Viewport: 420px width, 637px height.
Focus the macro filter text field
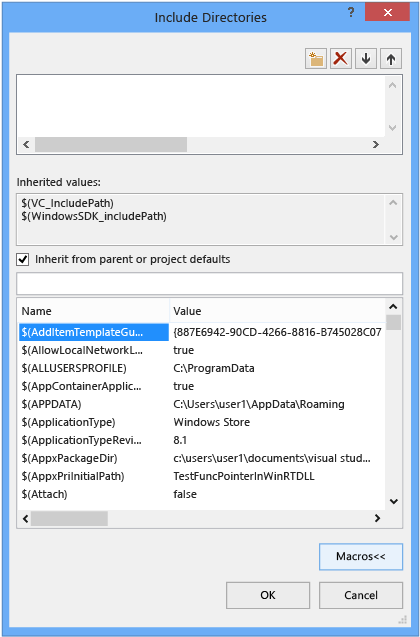tap(209, 284)
